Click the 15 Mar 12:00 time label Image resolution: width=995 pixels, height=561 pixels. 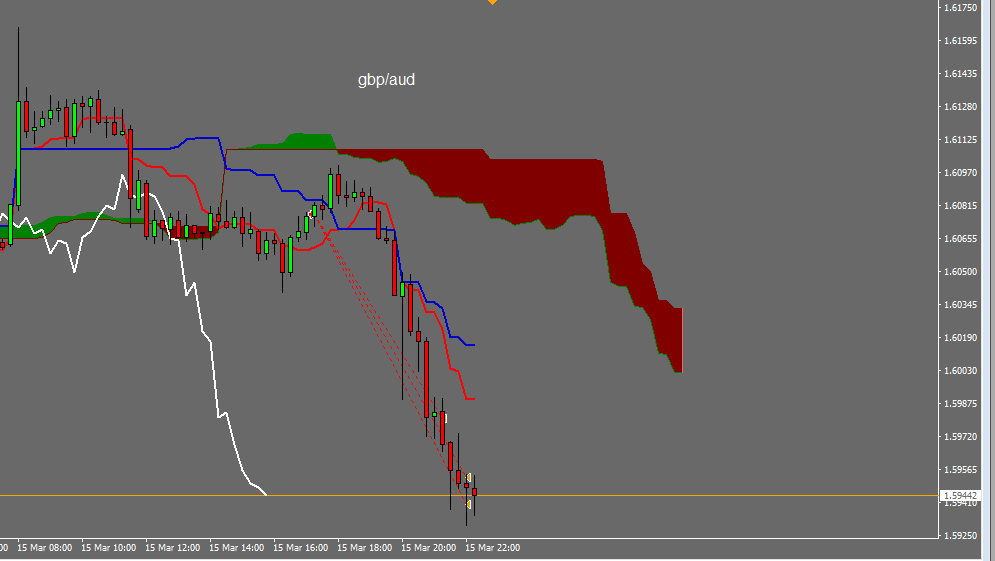click(173, 548)
